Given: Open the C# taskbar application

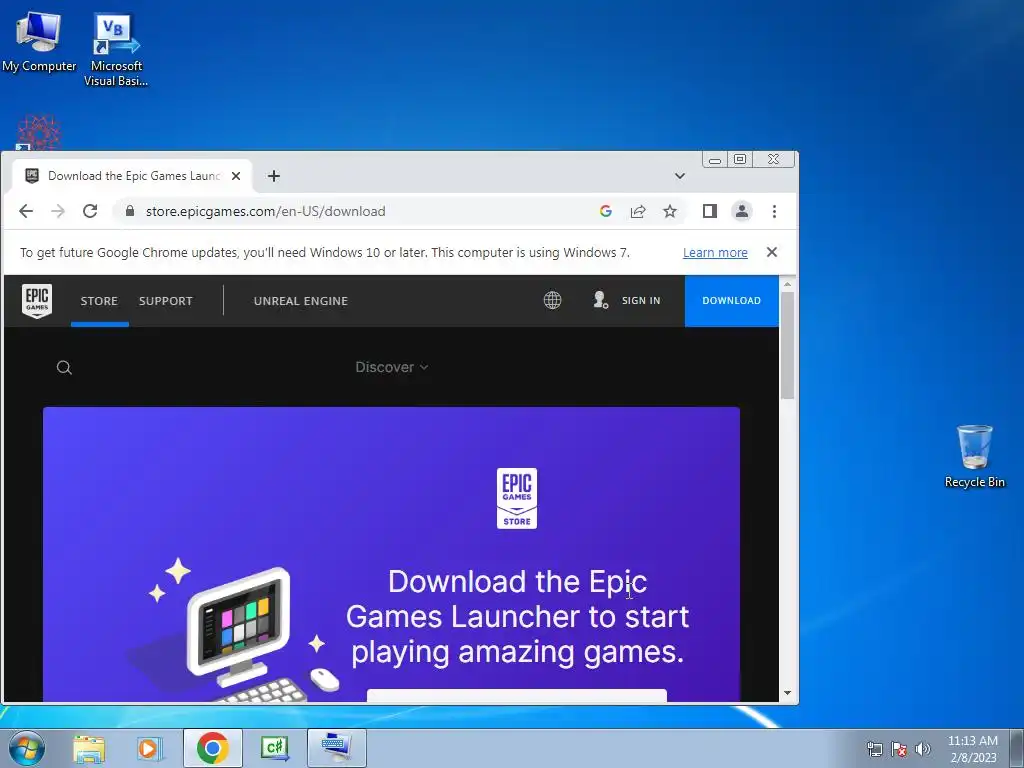Looking at the screenshot, I should coord(274,748).
